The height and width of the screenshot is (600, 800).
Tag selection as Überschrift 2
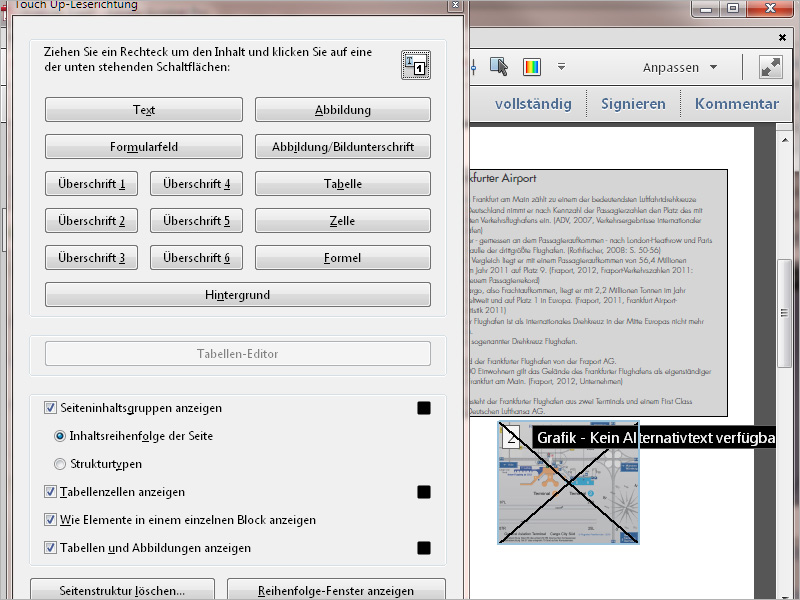click(91, 220)
